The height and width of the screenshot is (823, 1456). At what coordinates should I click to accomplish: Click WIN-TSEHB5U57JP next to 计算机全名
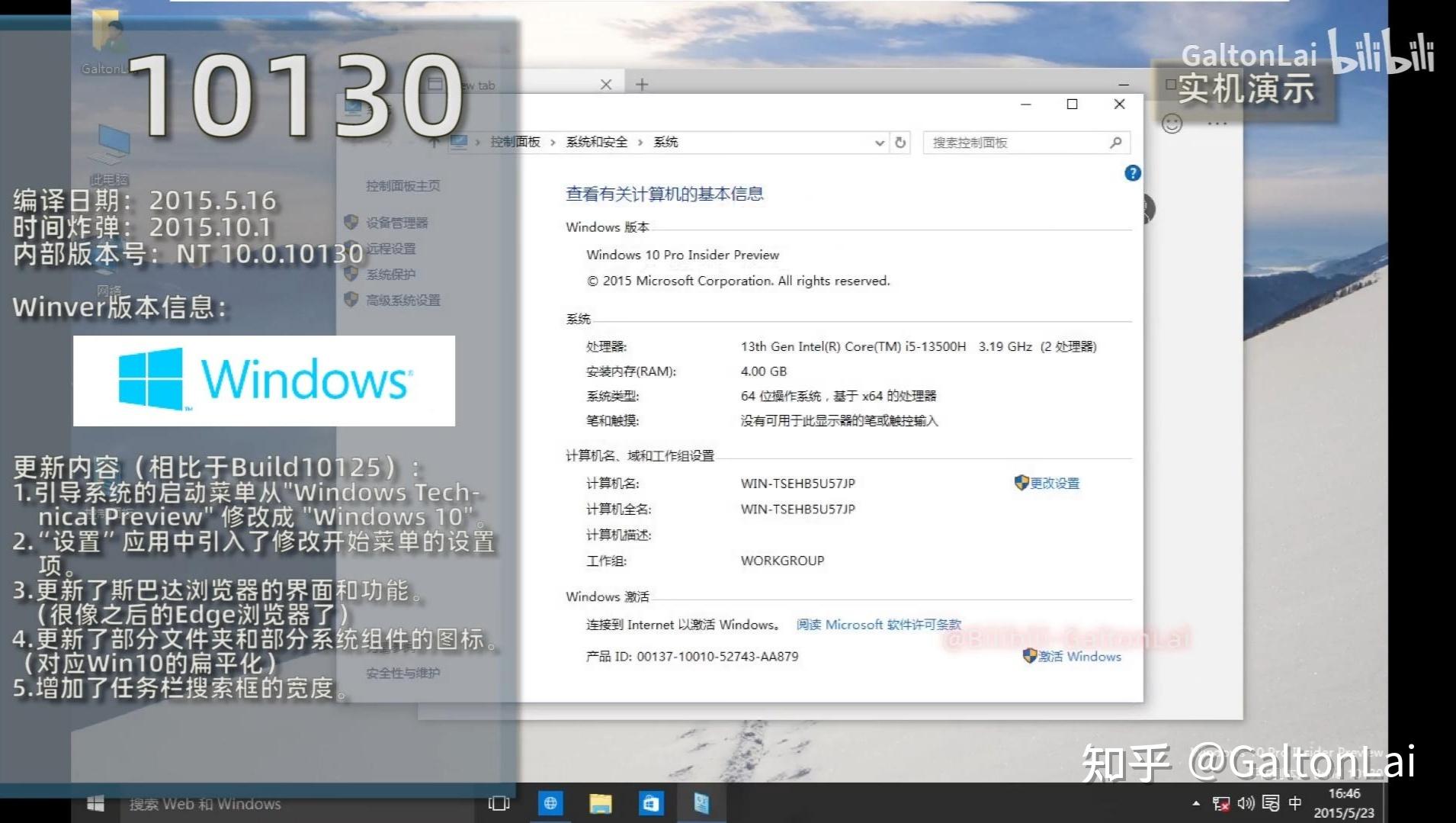[798, 509]
